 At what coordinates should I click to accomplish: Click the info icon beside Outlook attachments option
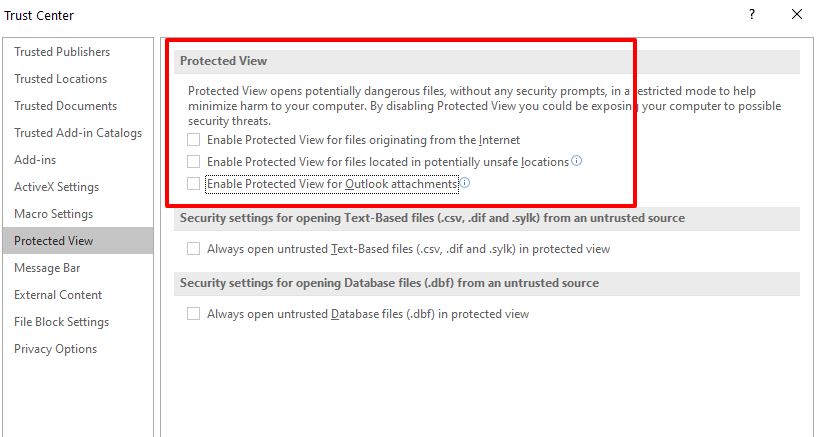(x=465, y=183)
